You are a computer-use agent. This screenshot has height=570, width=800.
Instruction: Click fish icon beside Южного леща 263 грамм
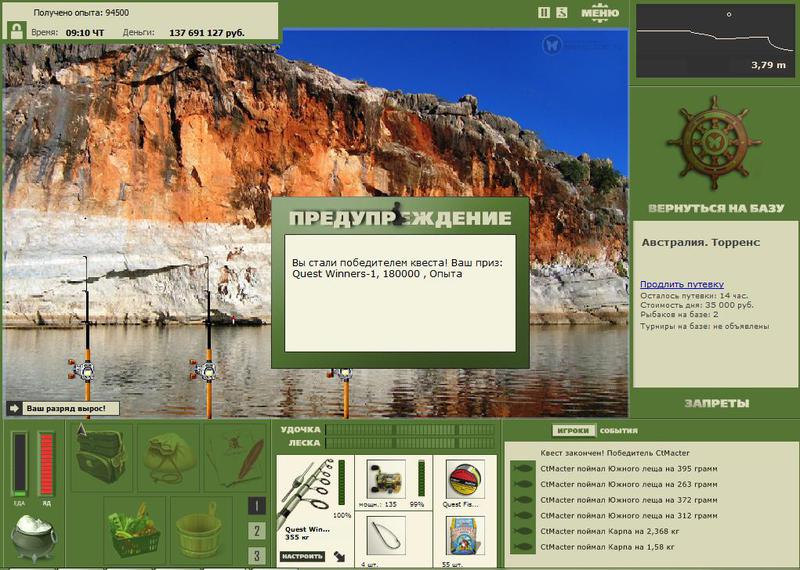(x=523, y=484)
